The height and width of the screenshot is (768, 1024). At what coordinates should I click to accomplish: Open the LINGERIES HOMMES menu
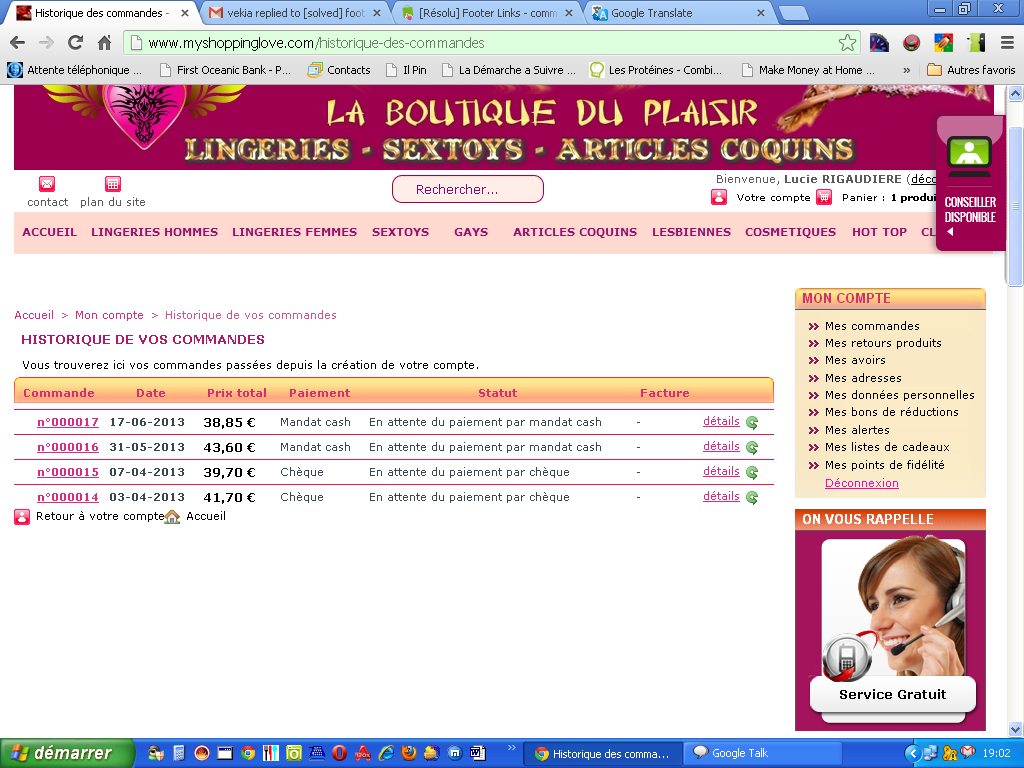click(x=155, y=232)
